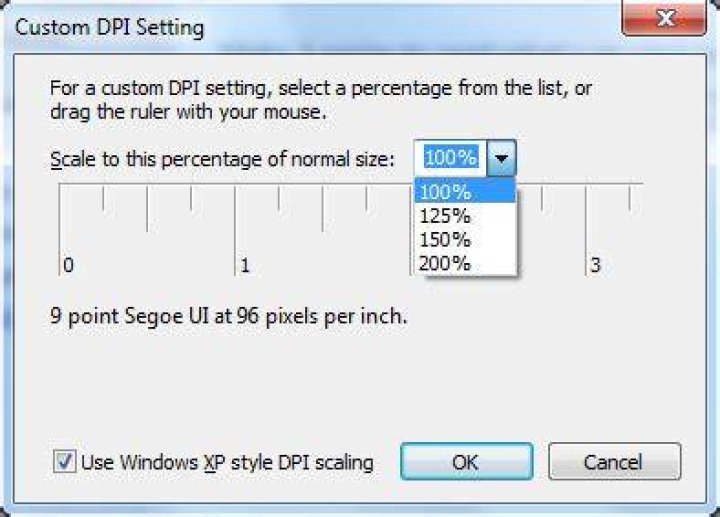Click the OK button
The width and height of the screenshot is (720, 517).
[467, 461]
